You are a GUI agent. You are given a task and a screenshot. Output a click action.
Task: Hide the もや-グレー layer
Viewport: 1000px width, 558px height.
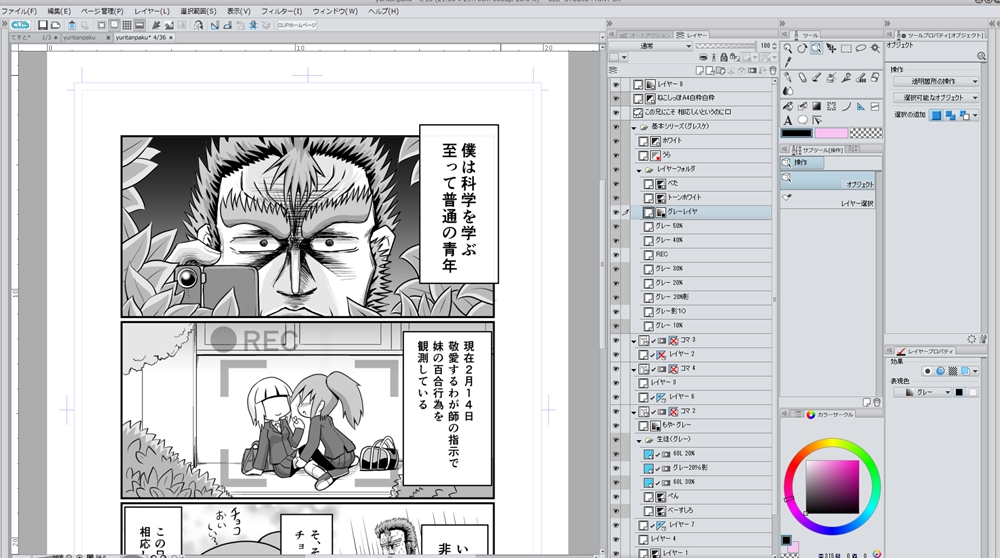[616, 425]
